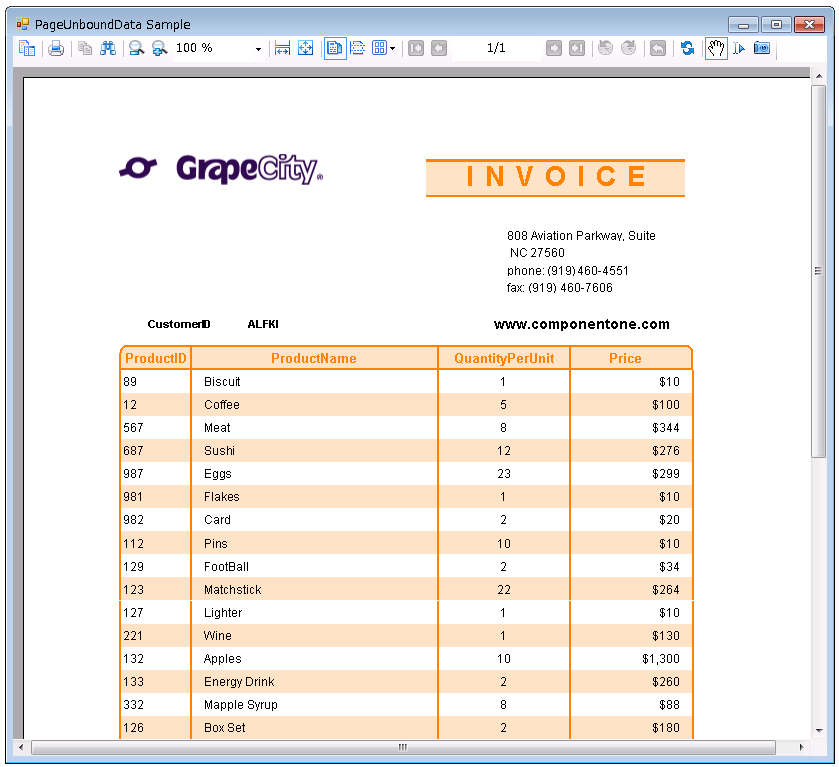Click the page number field showing 1/1
Screen dimensions: 839x767
495,48
